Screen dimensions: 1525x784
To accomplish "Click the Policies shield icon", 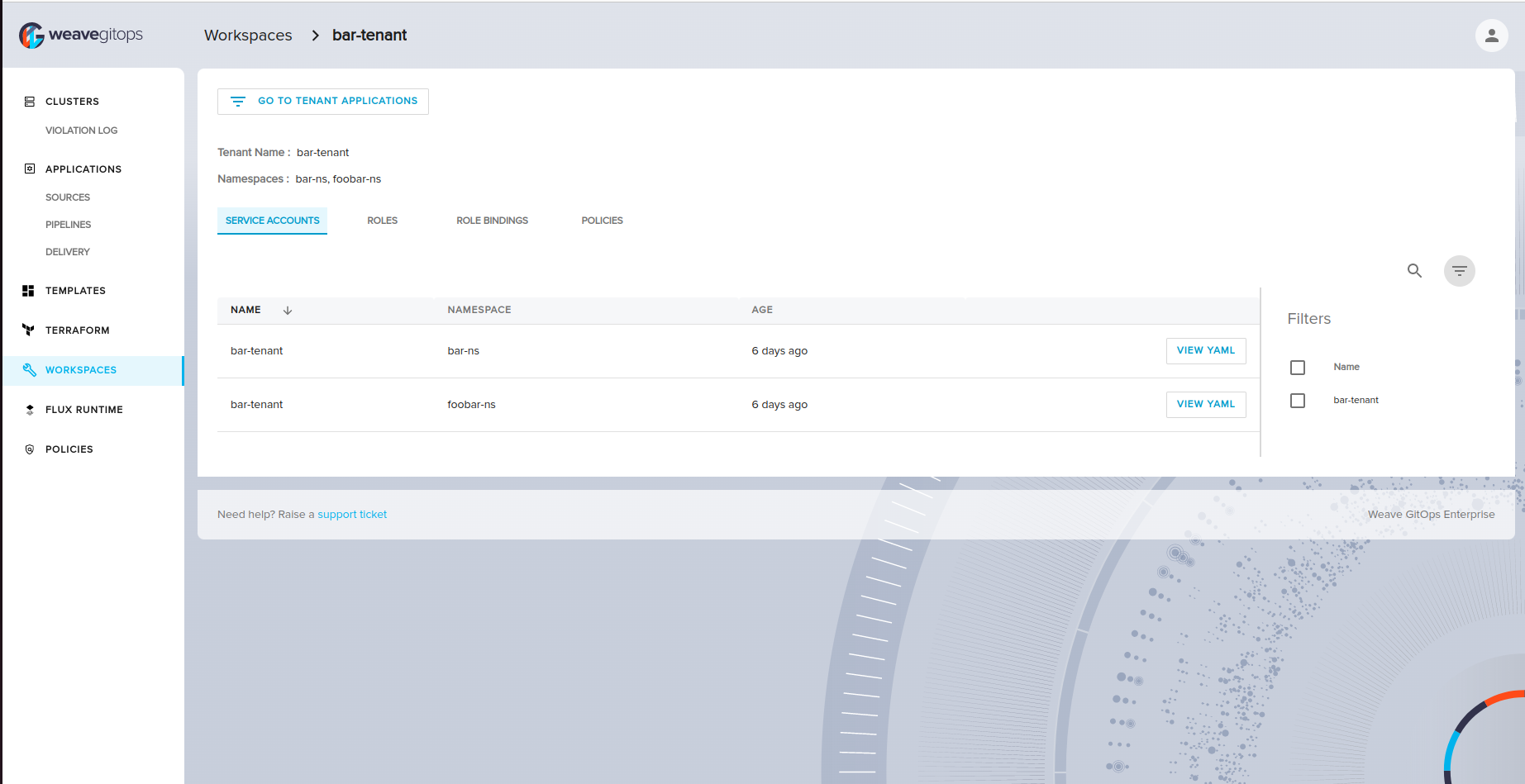I will 30,449.
